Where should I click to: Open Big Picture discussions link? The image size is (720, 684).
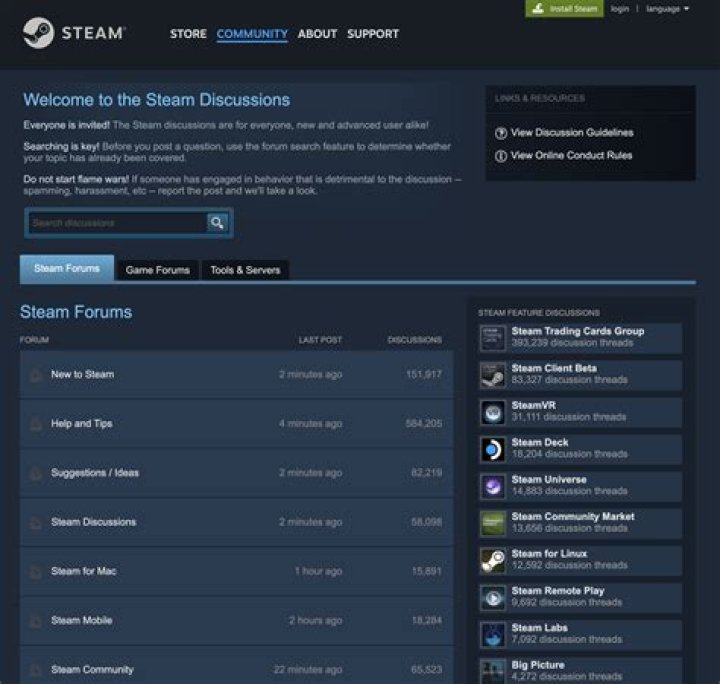538,665
